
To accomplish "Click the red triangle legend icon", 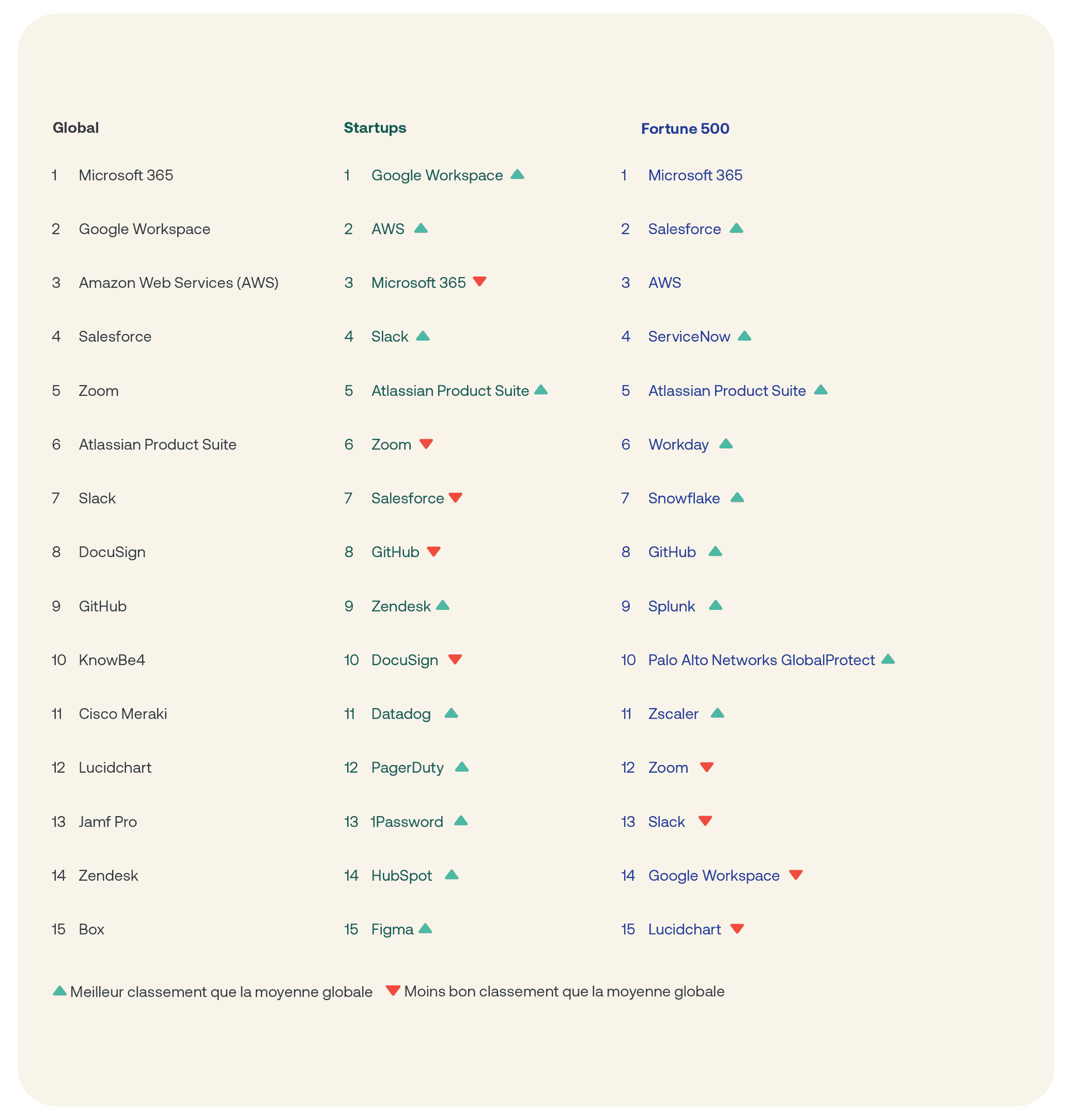I will click(x=392, y=991).
